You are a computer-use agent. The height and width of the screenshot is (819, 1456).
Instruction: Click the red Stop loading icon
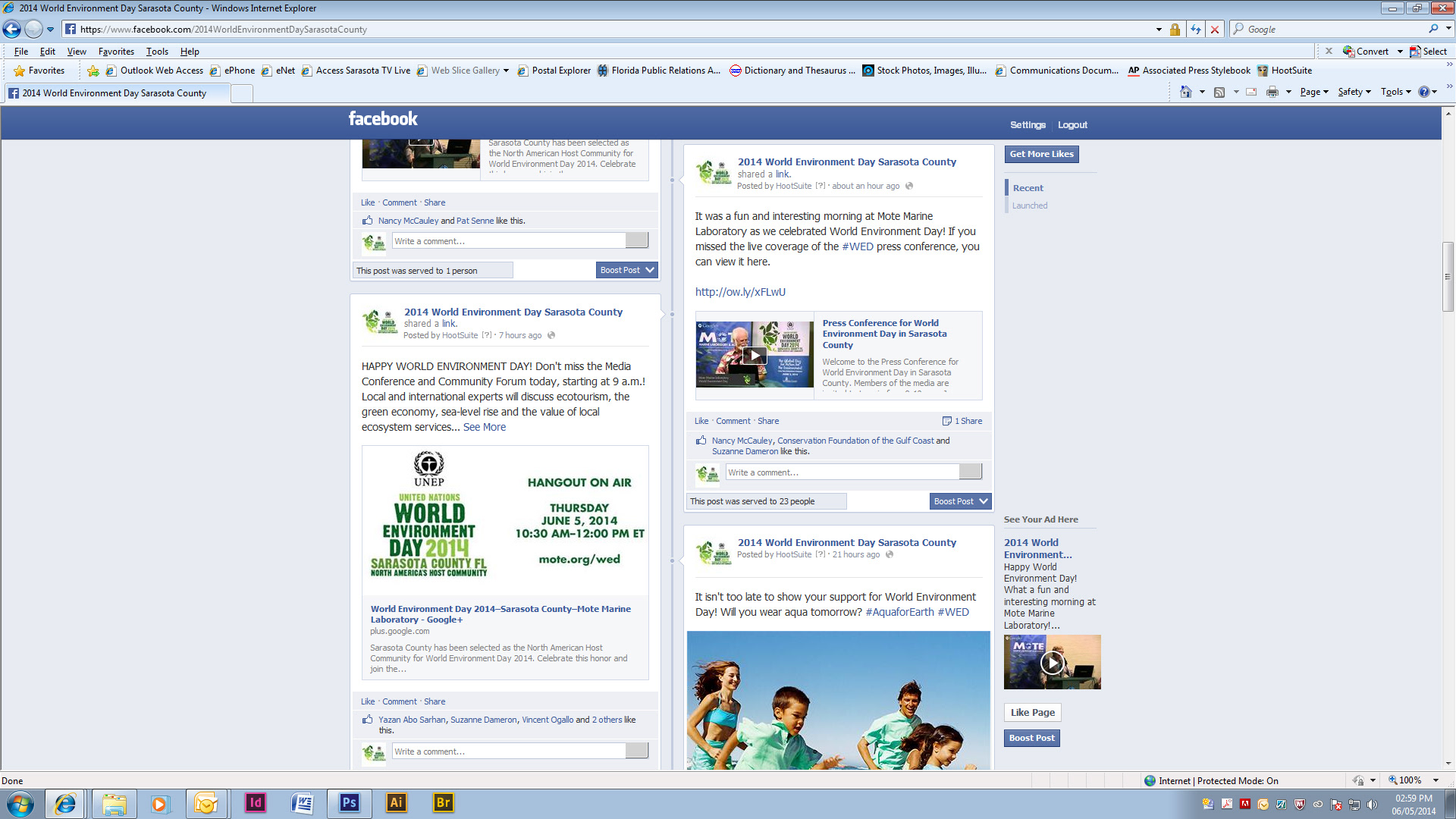click(1215, 30)
